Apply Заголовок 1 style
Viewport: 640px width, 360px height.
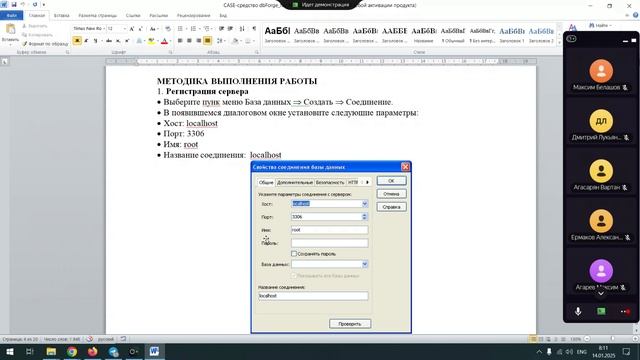click(512, 35)
